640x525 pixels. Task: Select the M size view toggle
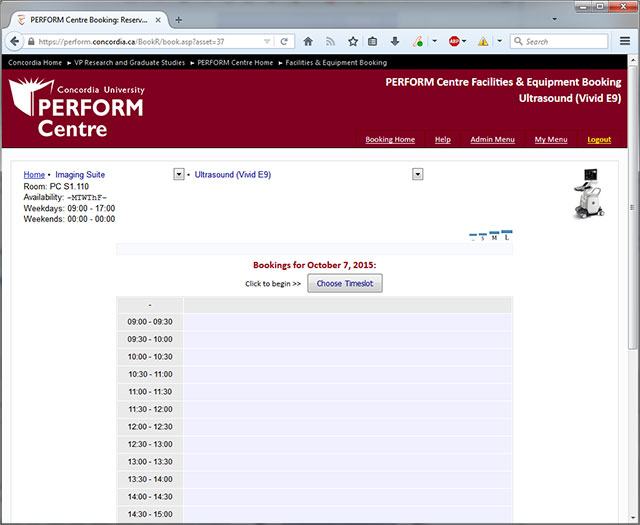click(494, 237)
